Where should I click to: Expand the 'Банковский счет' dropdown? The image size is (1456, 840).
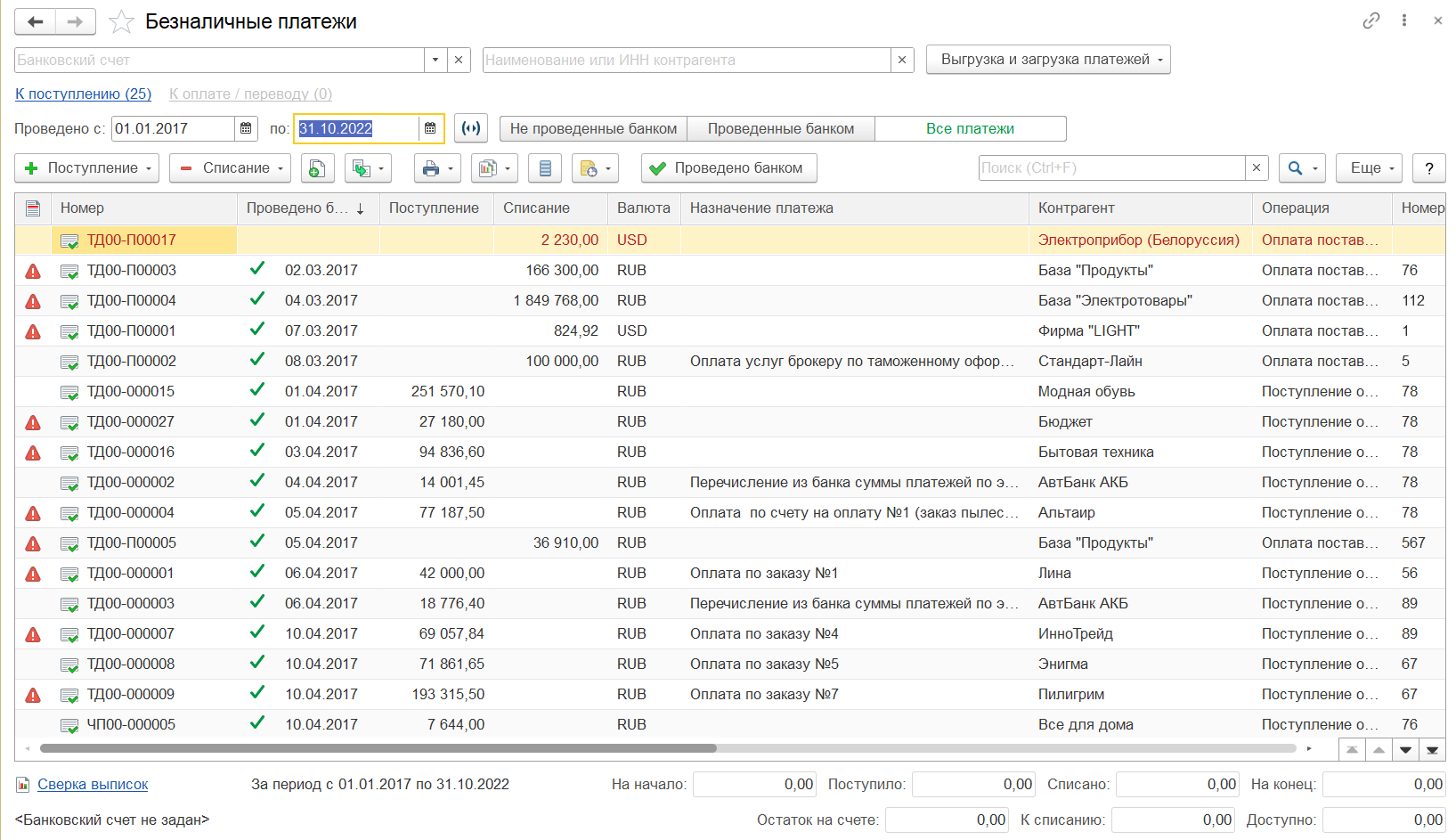click(x=435, y=60)
